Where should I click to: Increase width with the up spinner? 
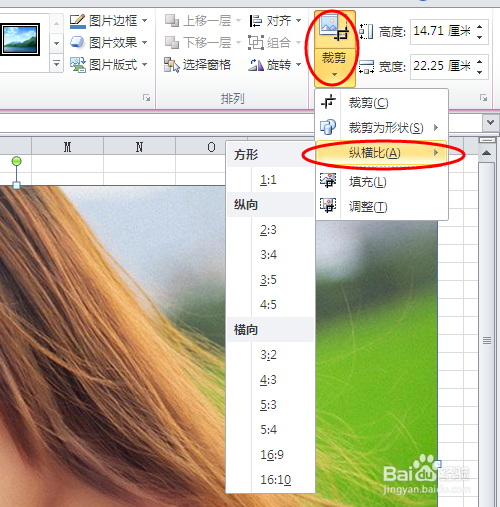pos(480,61)
